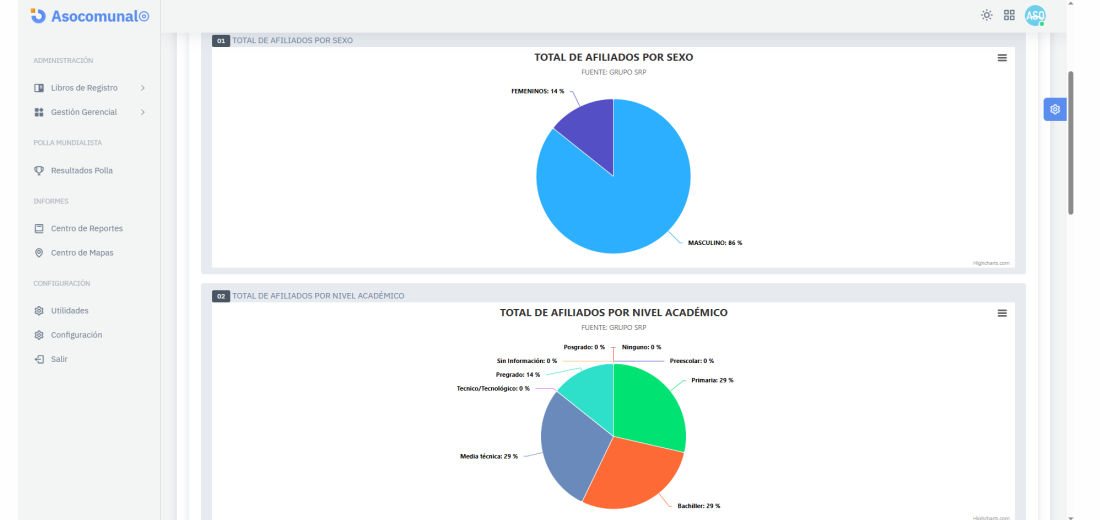The image size is (1100, 520).
Task: Click the 'MASCULINO: 86 %' label
Action: [x=715, y=243]
